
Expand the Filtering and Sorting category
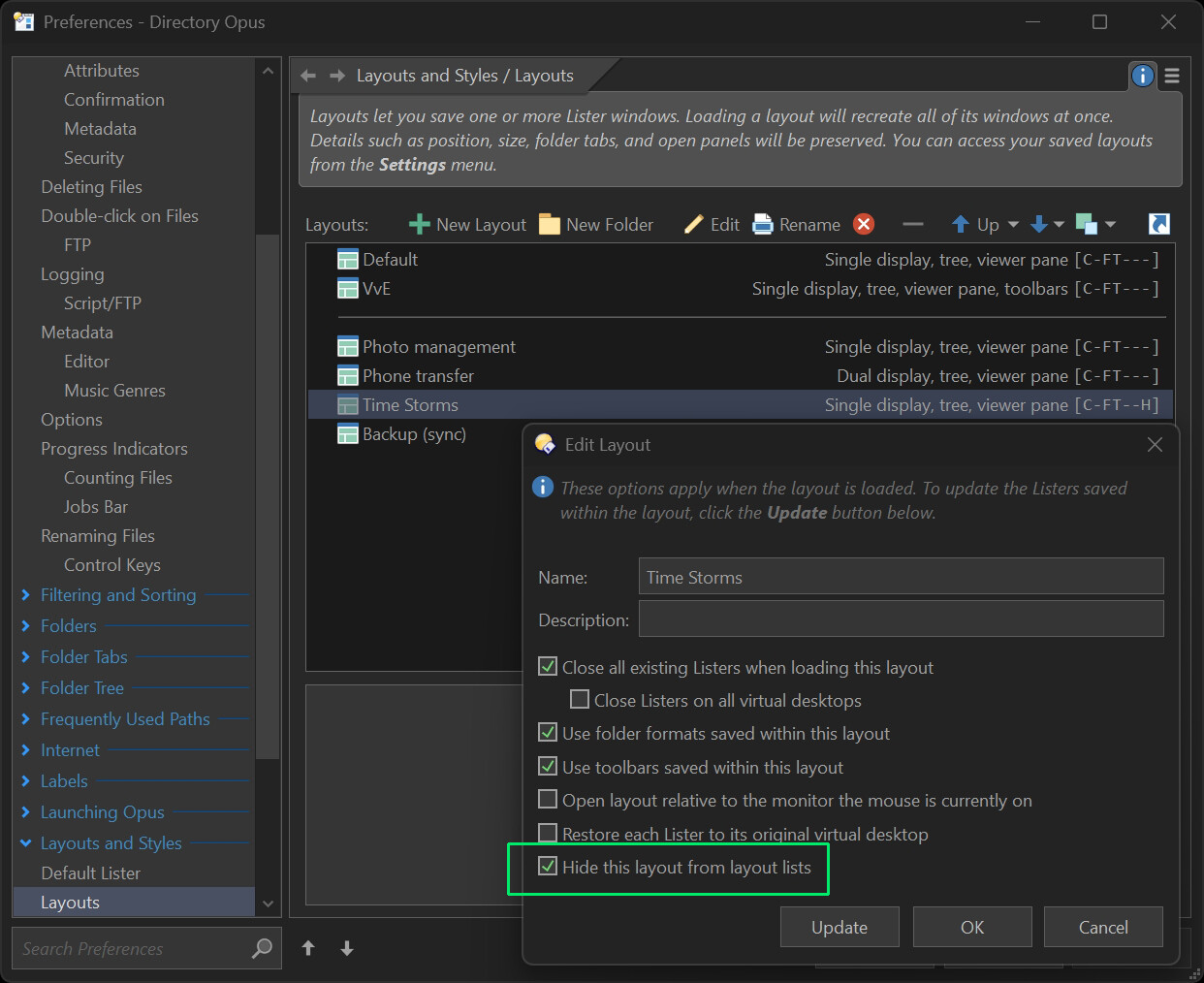(x=26, y=595)
